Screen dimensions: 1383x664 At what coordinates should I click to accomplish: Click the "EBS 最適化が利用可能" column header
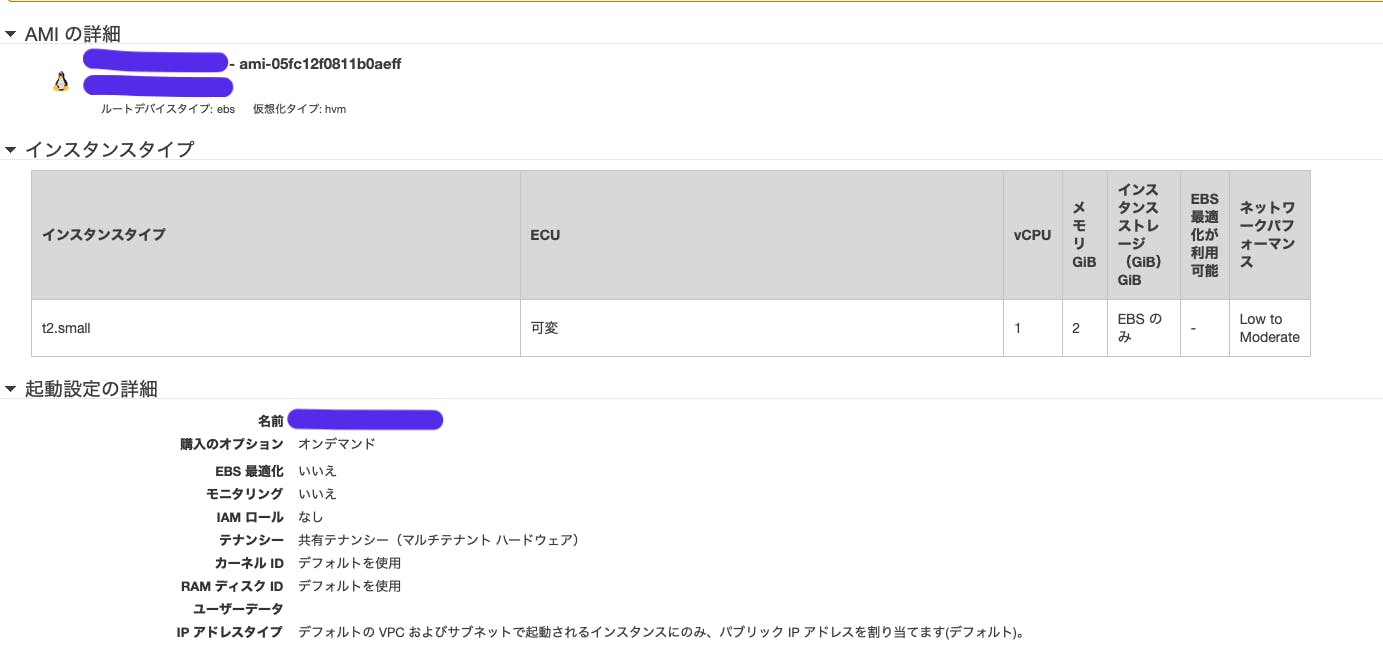pyautogui.click(x=1204, y=234)
